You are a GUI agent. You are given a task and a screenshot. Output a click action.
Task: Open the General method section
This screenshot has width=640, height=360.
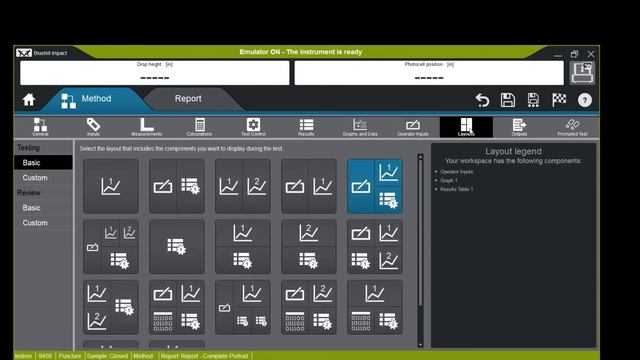40,127
